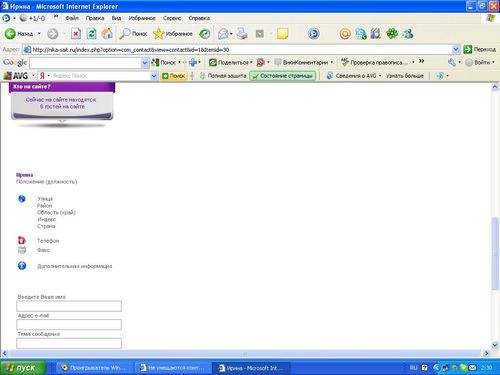This screenshot has height=375, width=500.
Task: Open the Yandex search box dropdown in the AVG toolbar
Action: coord(154,76)
